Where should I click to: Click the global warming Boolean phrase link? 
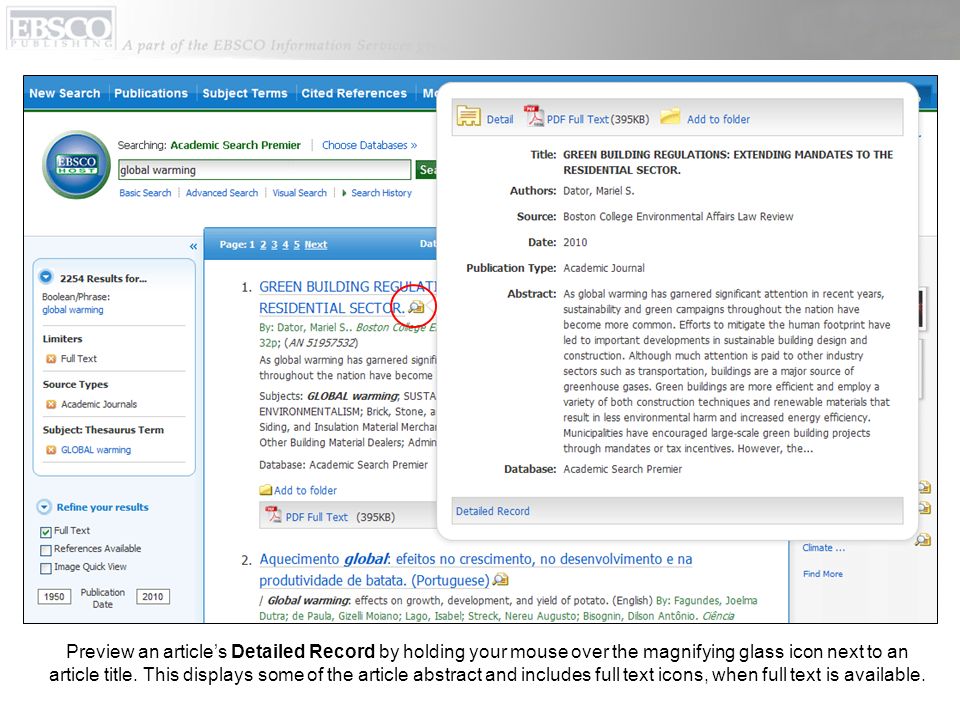pyautogui.click(x=73, y=310)
